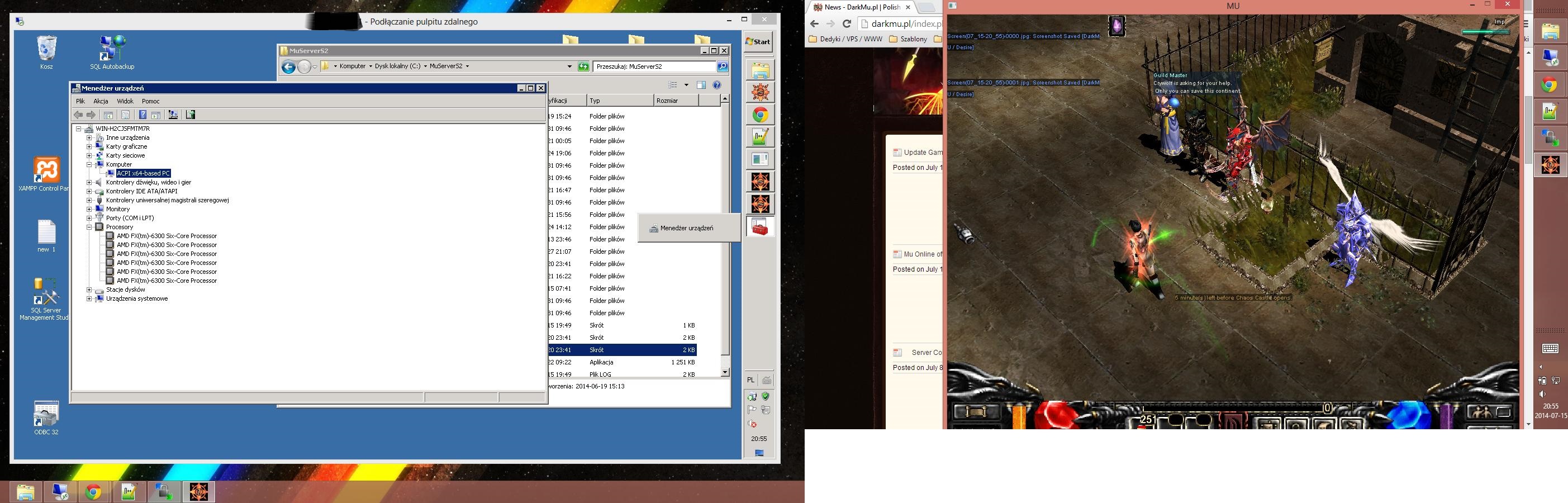Screen dimensions: 1568x503
Task: Click the Properties sheet icon in device manager toolbar
Action: point(125,115)
